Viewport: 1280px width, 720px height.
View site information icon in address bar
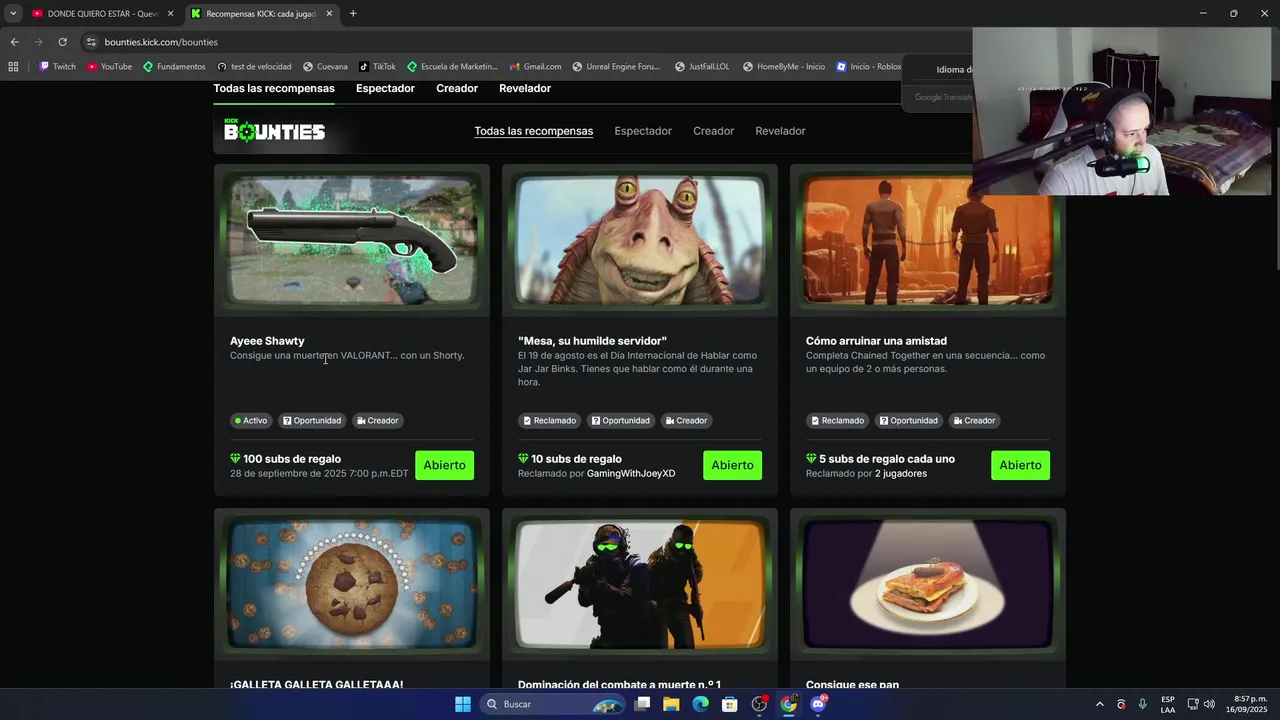91,42
